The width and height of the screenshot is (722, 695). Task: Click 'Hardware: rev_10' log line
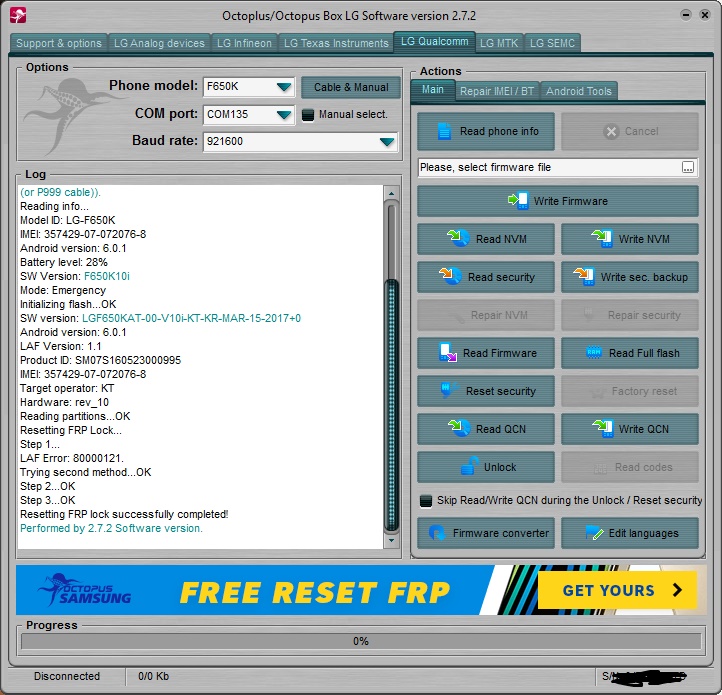point(64,402)
